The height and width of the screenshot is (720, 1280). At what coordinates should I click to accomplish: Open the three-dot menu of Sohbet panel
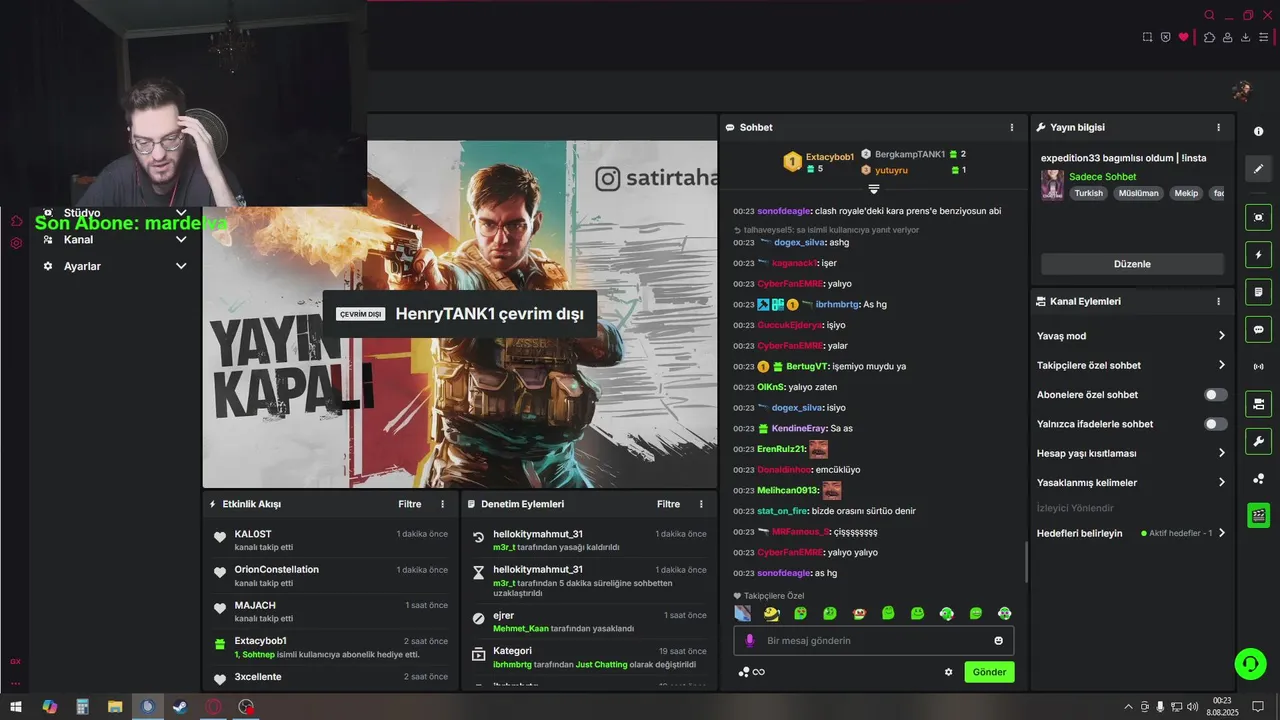tap(1012, 127)
